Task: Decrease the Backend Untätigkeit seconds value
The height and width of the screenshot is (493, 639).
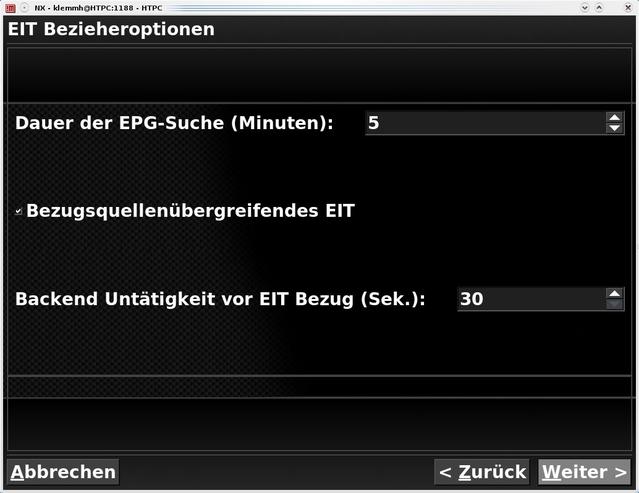Action: point(615,304)
